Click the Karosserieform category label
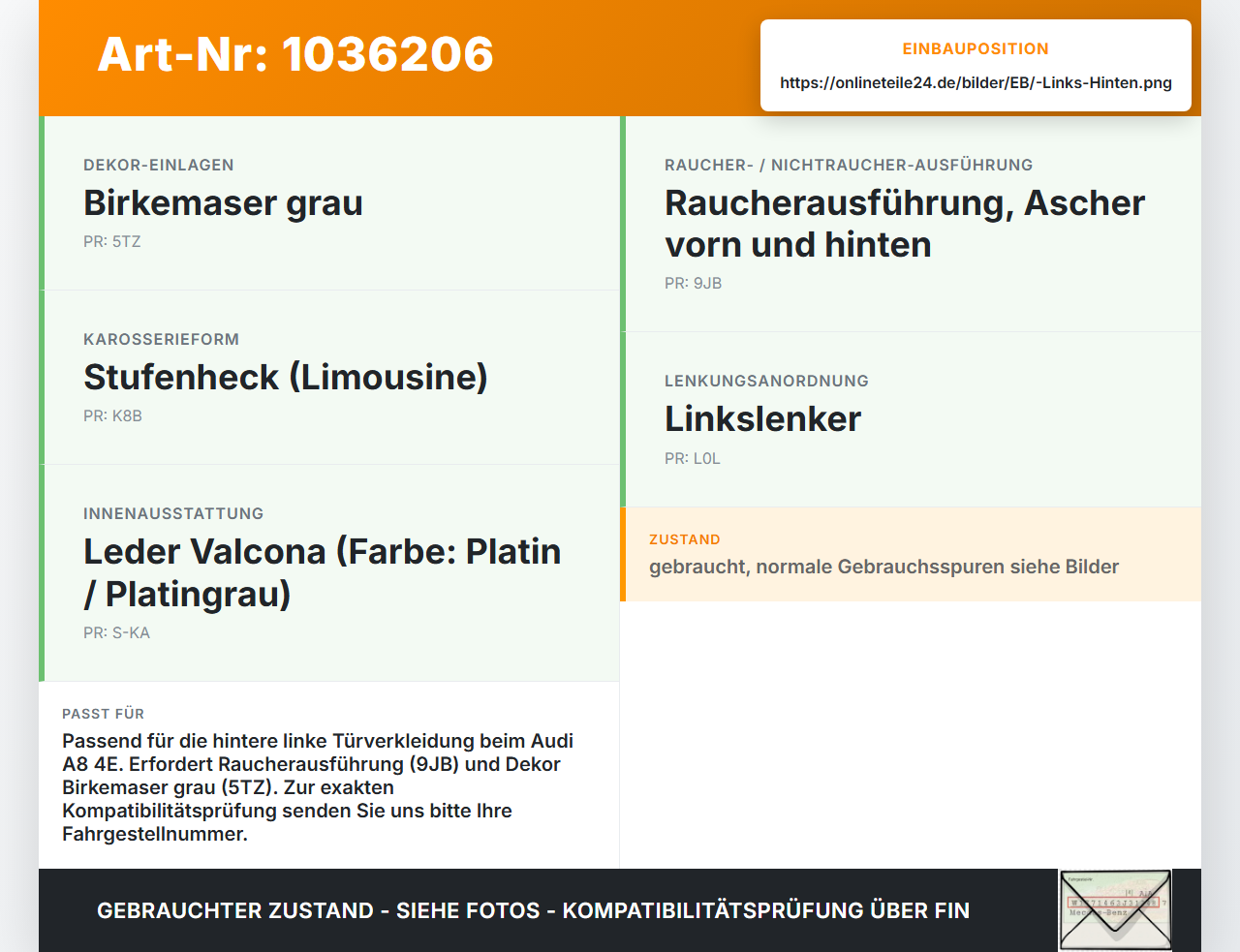Viewport: 1240px width, 952px height. (x=161, y=339)
